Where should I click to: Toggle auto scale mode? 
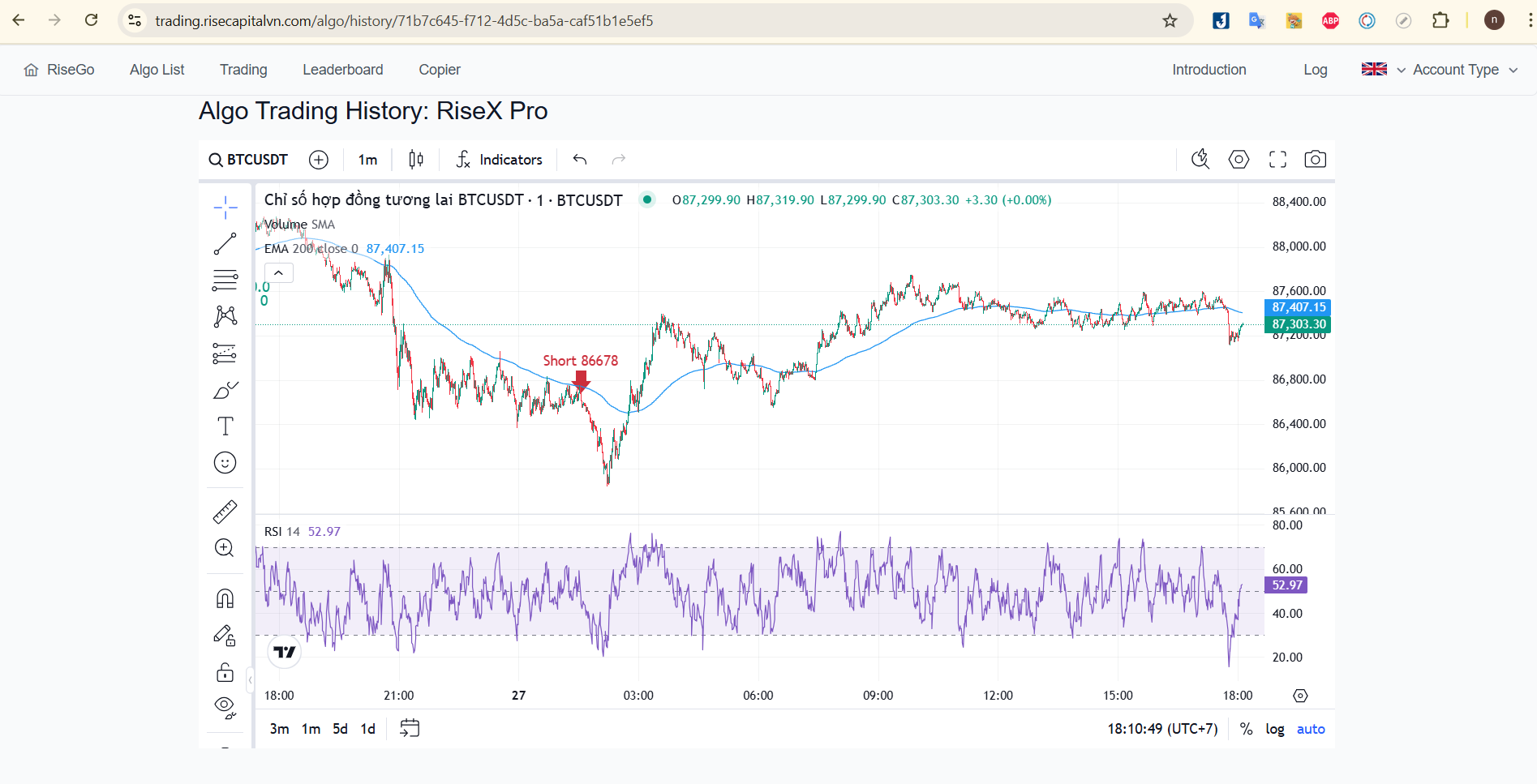pos(1311,729)
